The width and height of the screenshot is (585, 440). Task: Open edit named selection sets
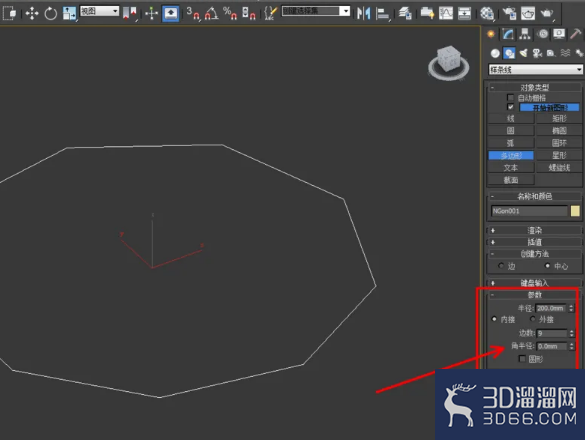point(270,13)
